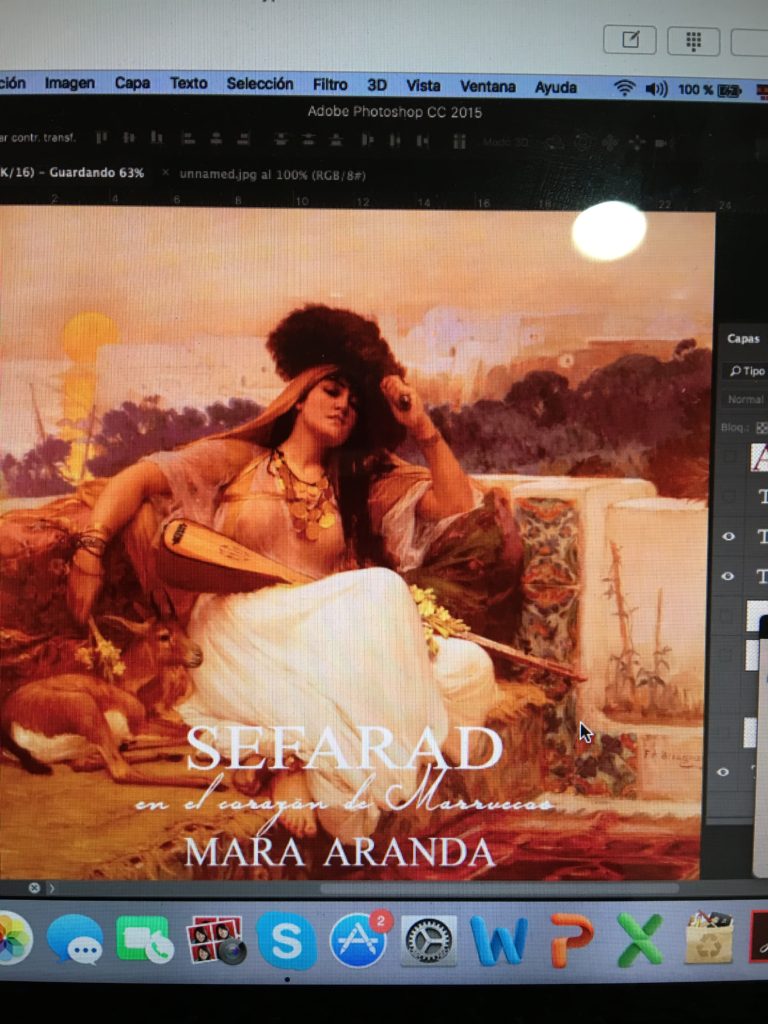The width and height of the screenshot is (768, 1024).
Task: Open the Filtro menu
Action: pyautogui.click(x=330, y=85)
